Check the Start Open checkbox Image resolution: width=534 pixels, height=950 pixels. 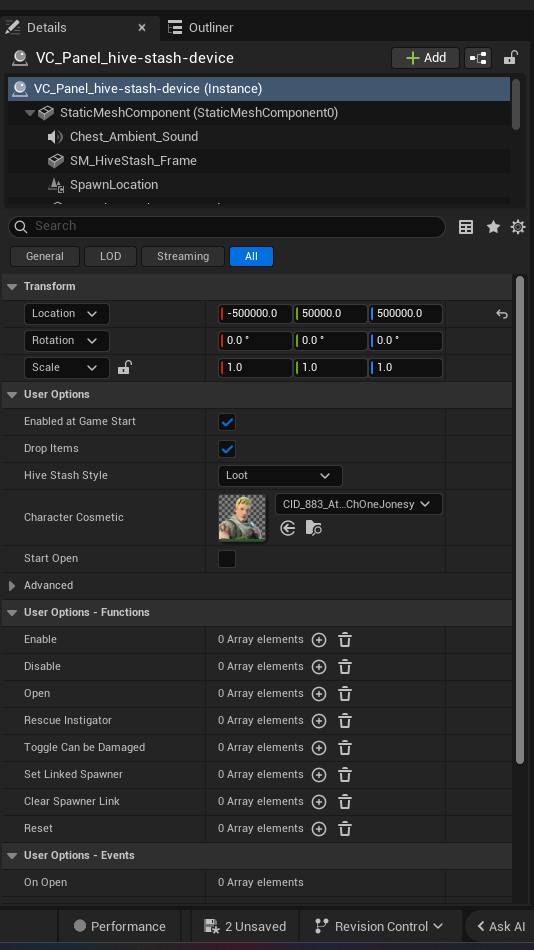tap(227, 559)
